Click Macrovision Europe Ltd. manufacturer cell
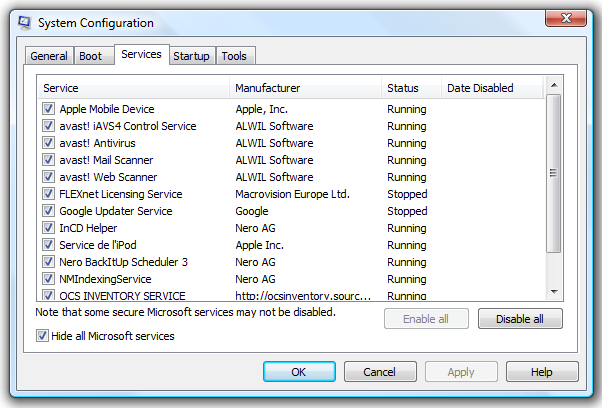The height and width of the screenshot is (408, 602). 293,194
